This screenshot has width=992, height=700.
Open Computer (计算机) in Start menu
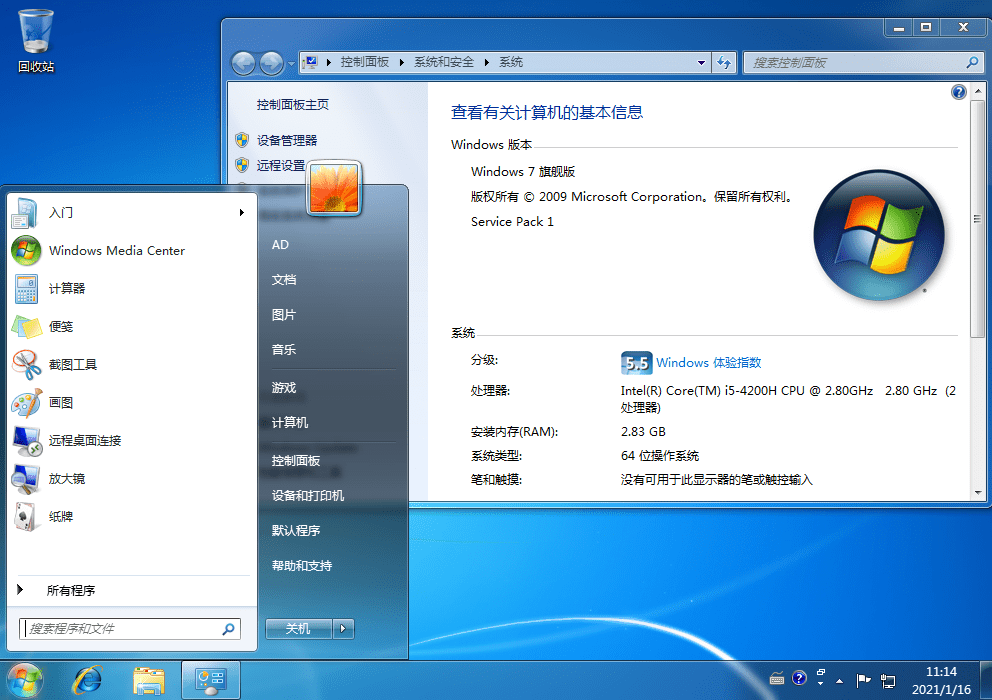click(290, 422)
